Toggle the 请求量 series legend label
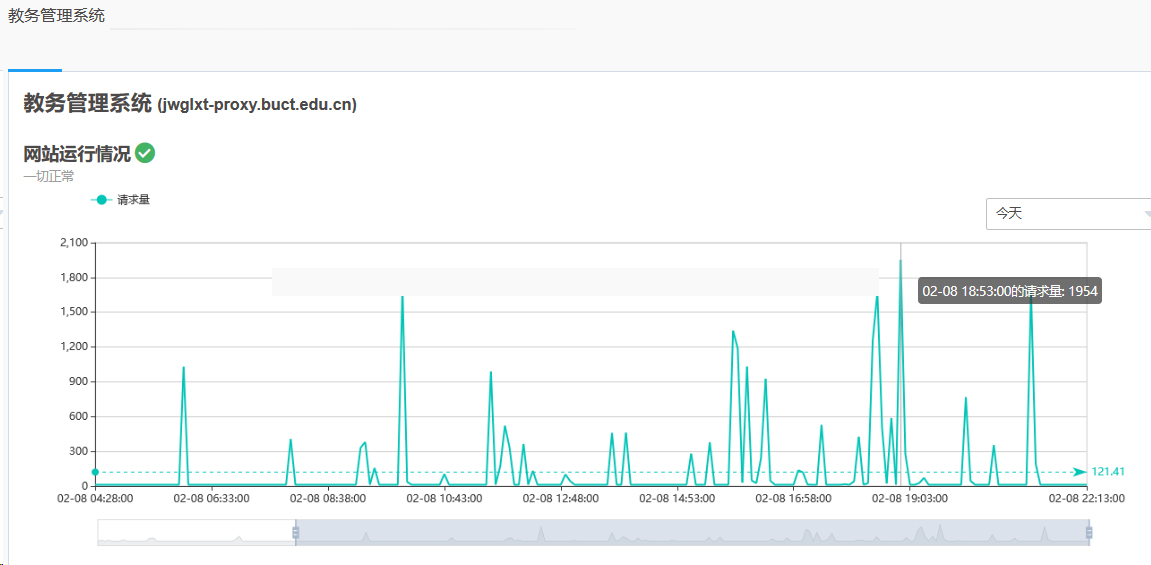The image size is (1151, 565). point(133,200)
